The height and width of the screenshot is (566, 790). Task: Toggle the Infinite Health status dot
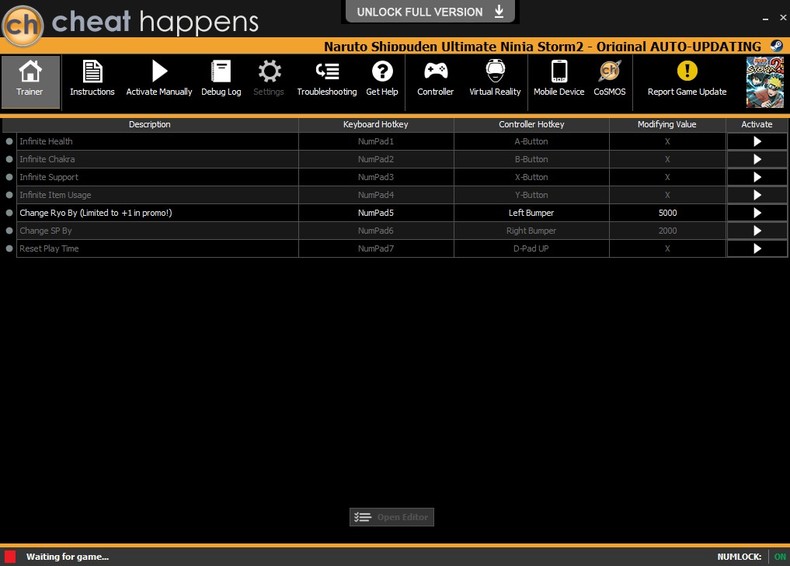(x=9, y=142)
